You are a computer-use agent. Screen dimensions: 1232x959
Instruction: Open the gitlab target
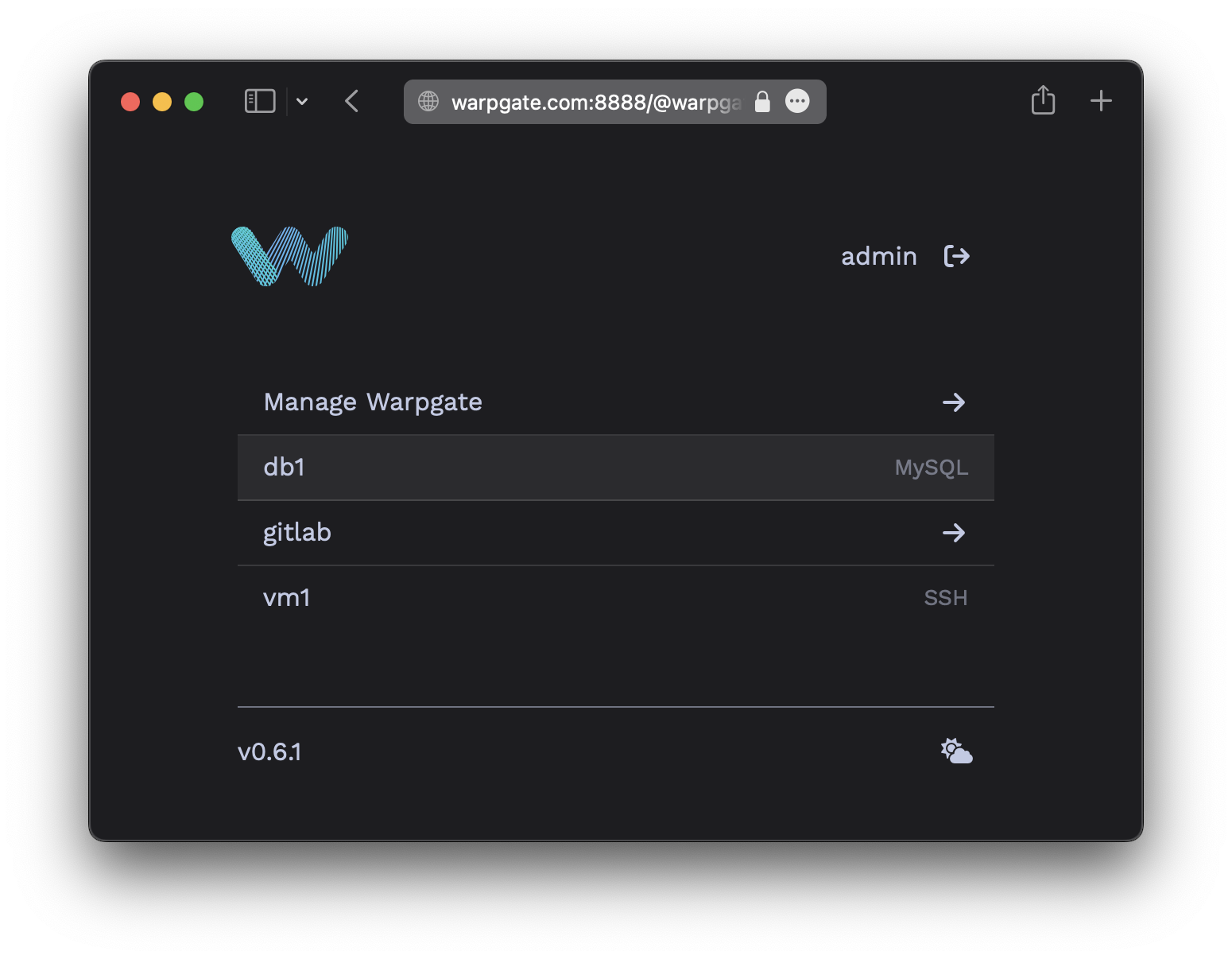point(615,533)
